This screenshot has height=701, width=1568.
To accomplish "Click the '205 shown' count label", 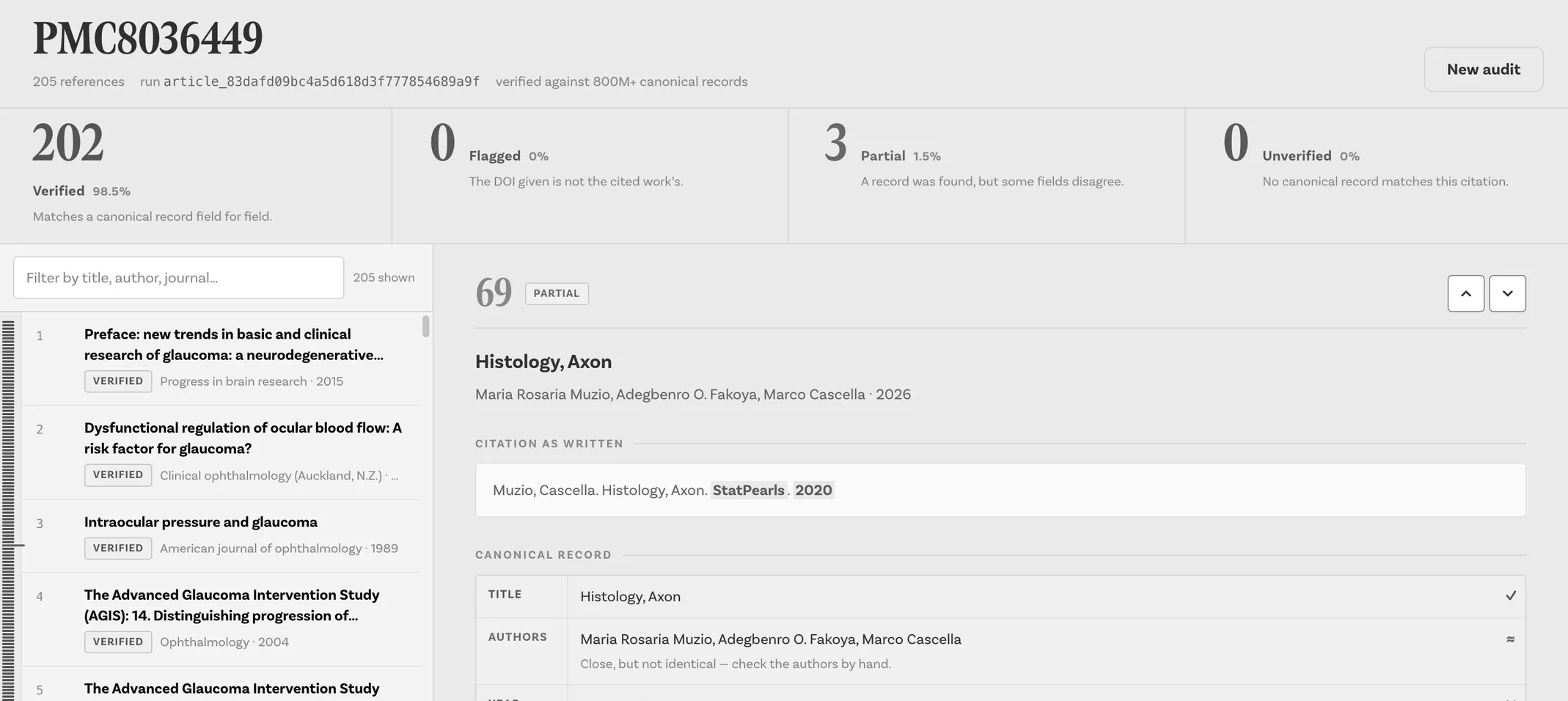I will 384,277.
